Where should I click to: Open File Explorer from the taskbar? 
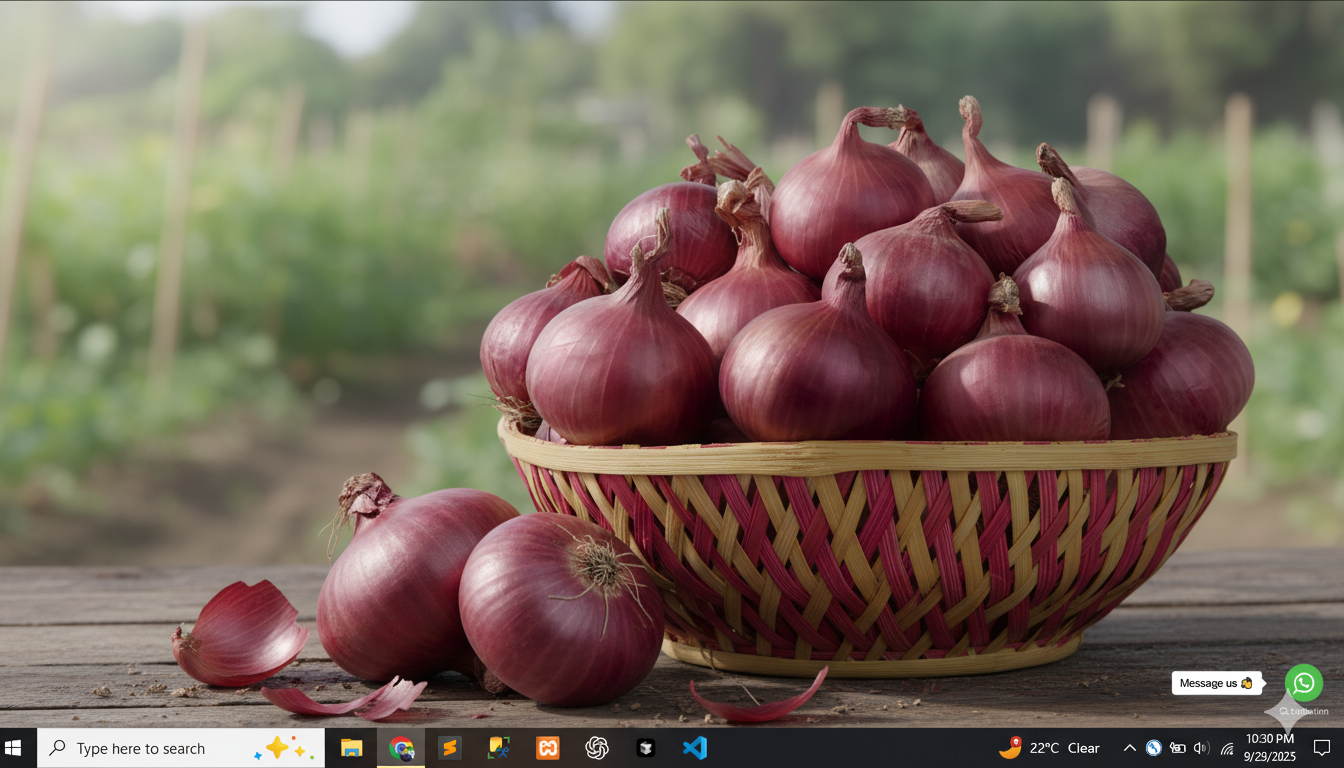point(351,747)
